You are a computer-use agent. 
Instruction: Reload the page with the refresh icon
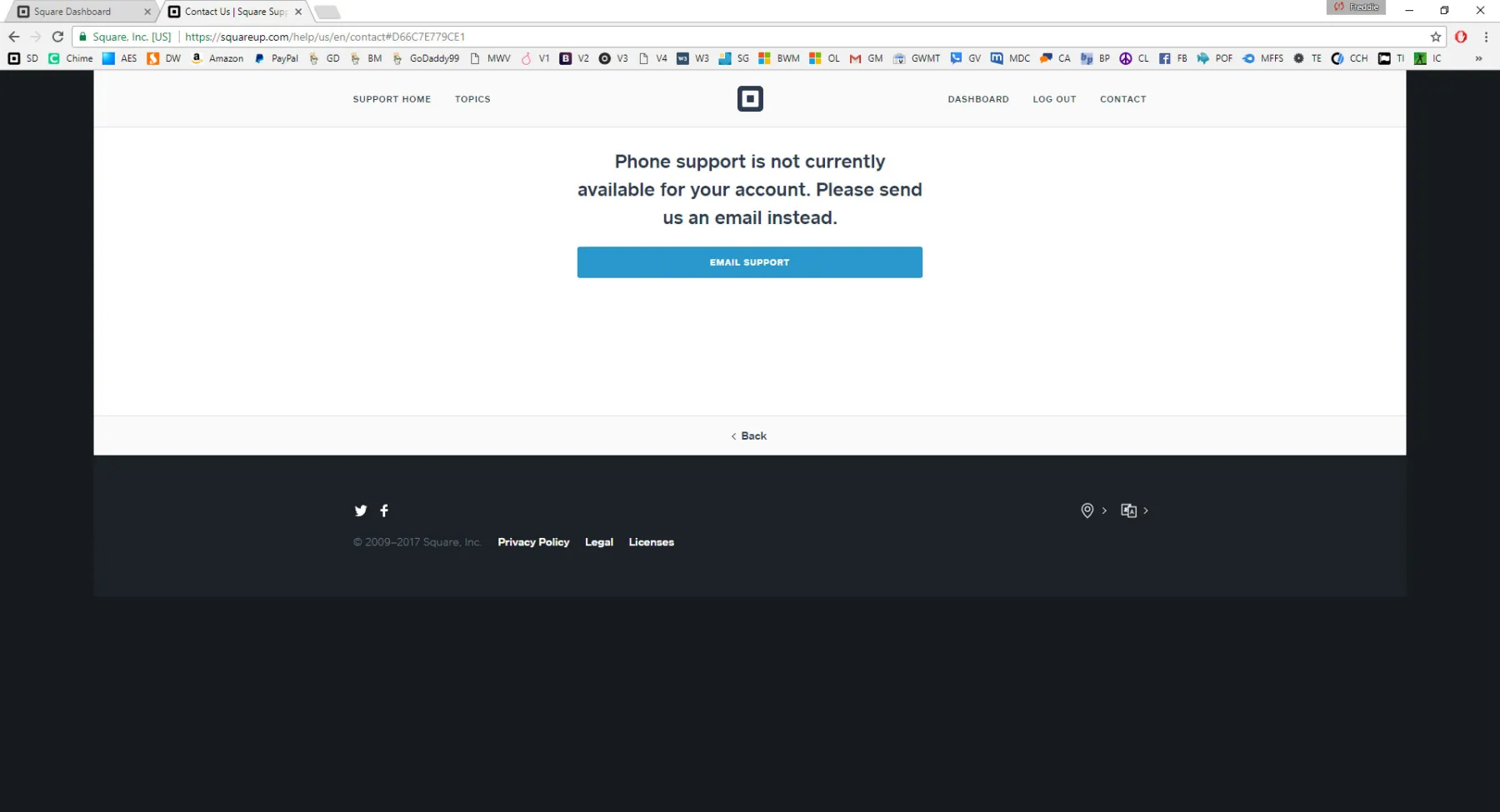pos(57,37)
